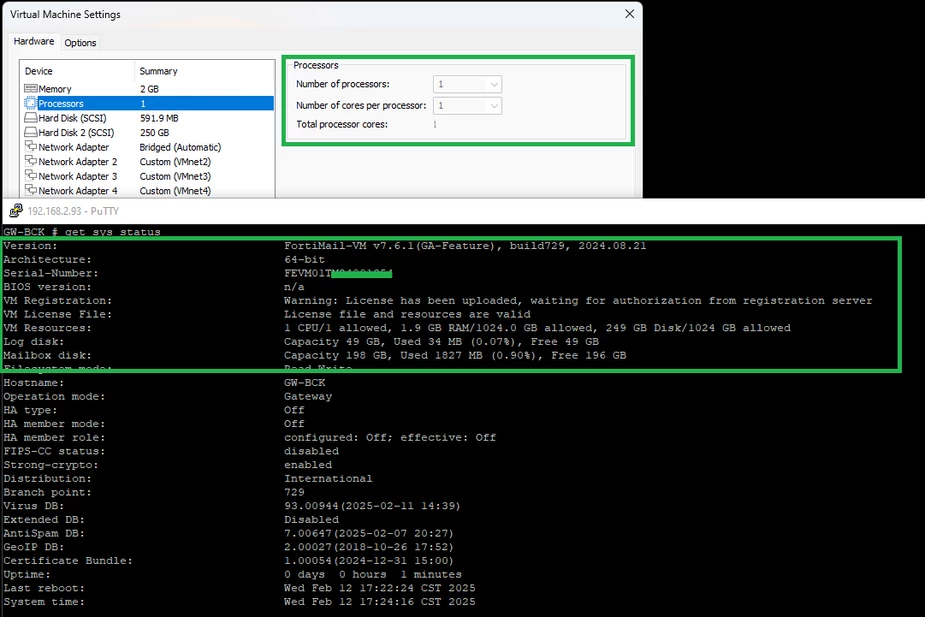Click the Bridged (Automatic) summary value
This screenshot has height=617, width=925.
(x=181, y=147)
